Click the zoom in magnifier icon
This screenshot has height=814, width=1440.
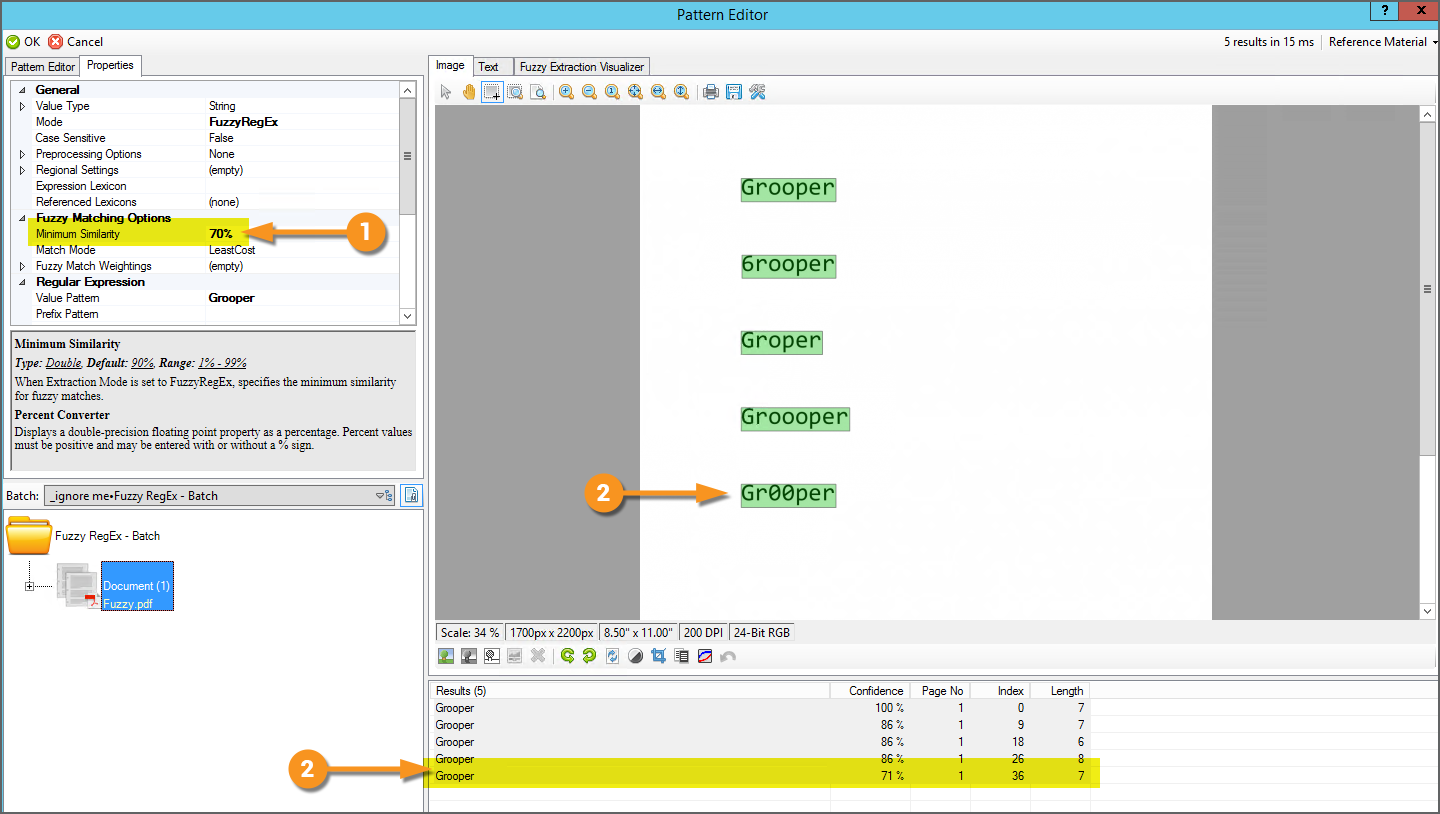(566, 92)
